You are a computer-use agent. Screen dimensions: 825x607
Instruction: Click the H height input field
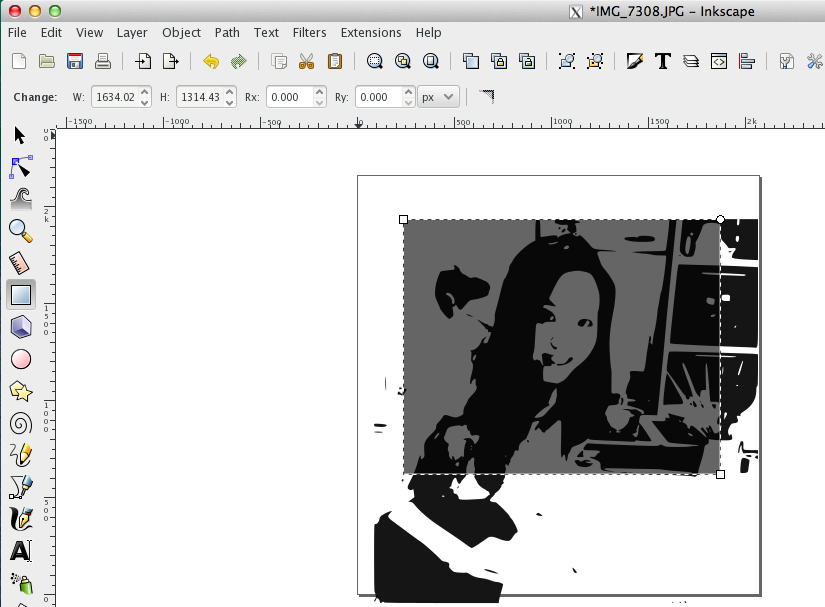tap(200, 97)
